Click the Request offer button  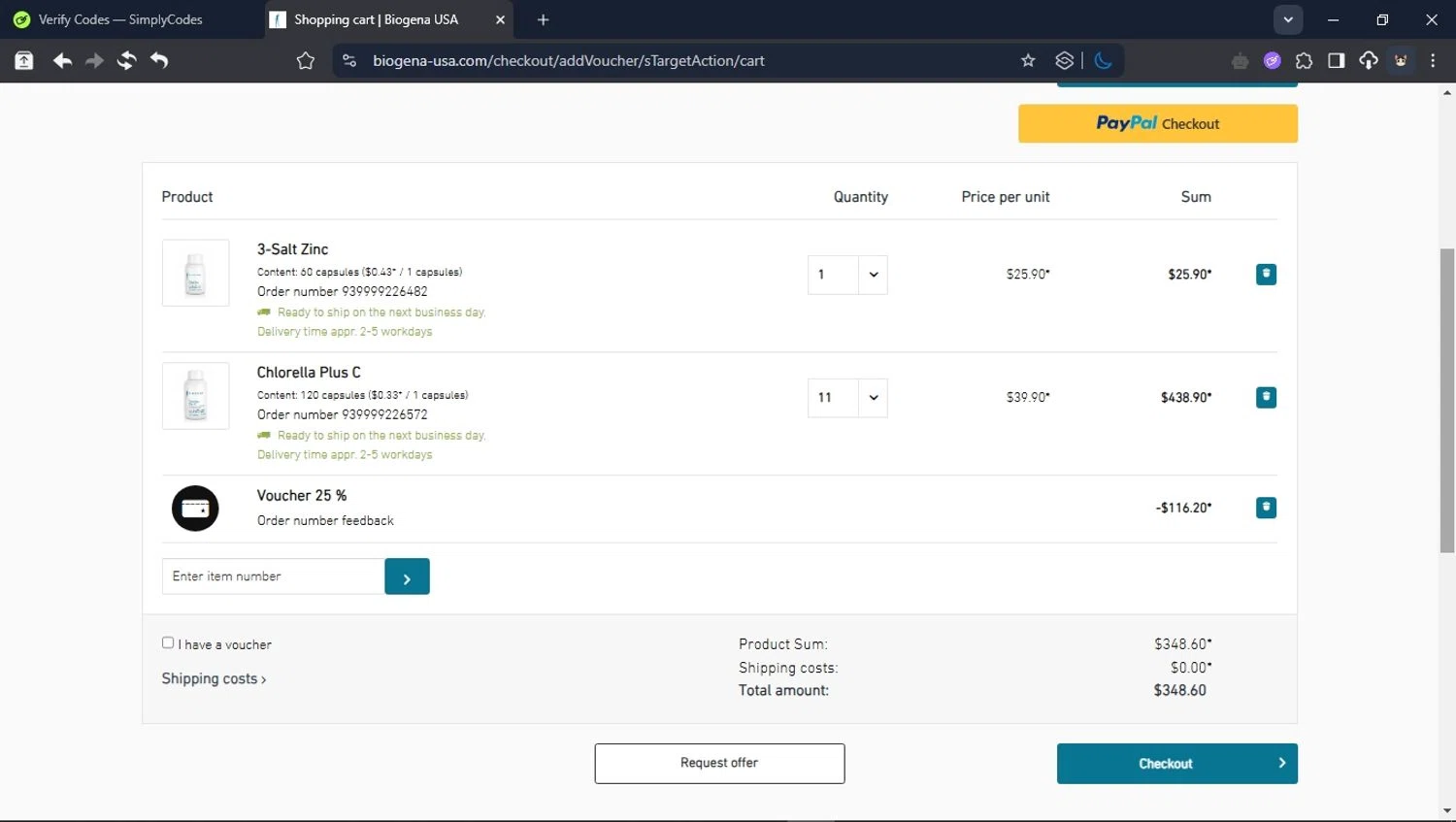click(x=719, y=764)
